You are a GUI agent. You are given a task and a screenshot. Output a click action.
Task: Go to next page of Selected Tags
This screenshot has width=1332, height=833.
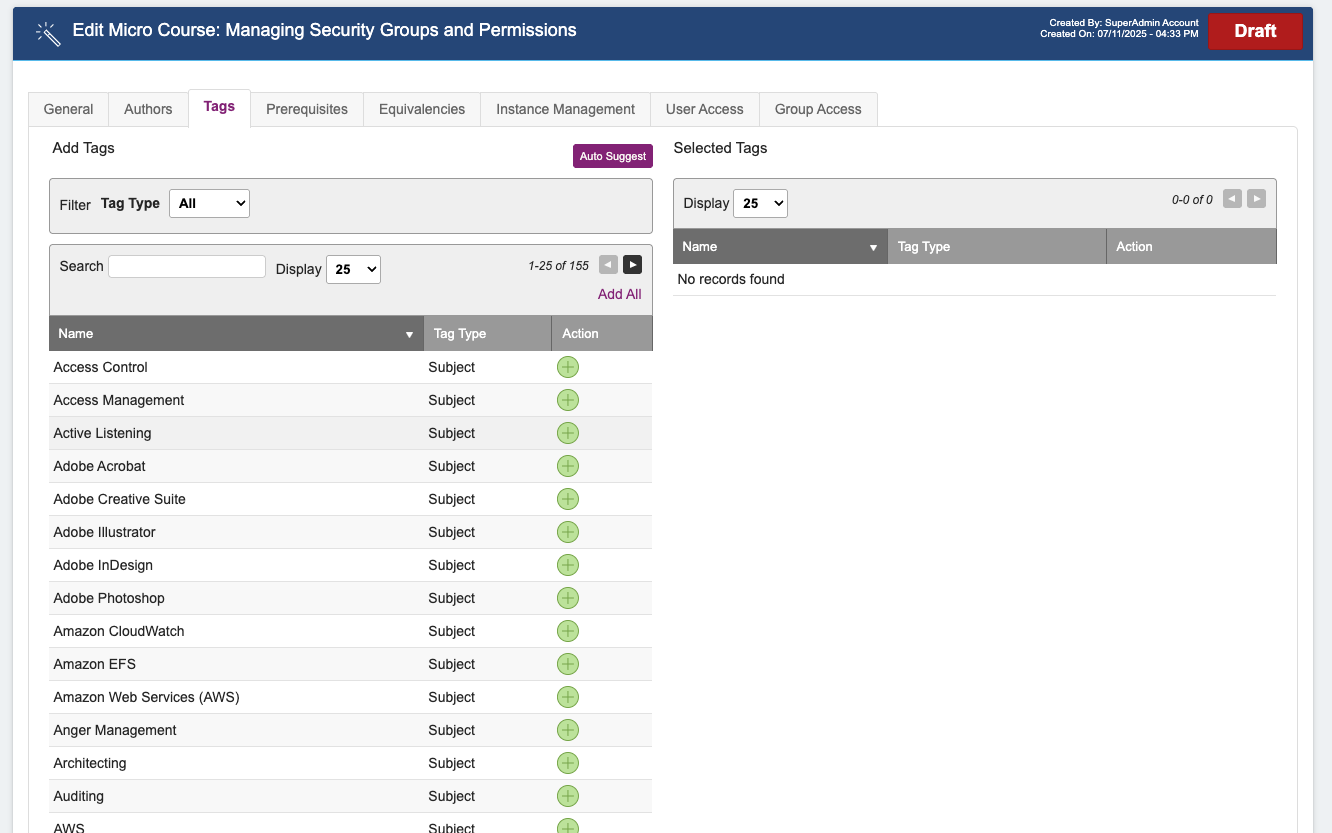(x=1257, y=199)
